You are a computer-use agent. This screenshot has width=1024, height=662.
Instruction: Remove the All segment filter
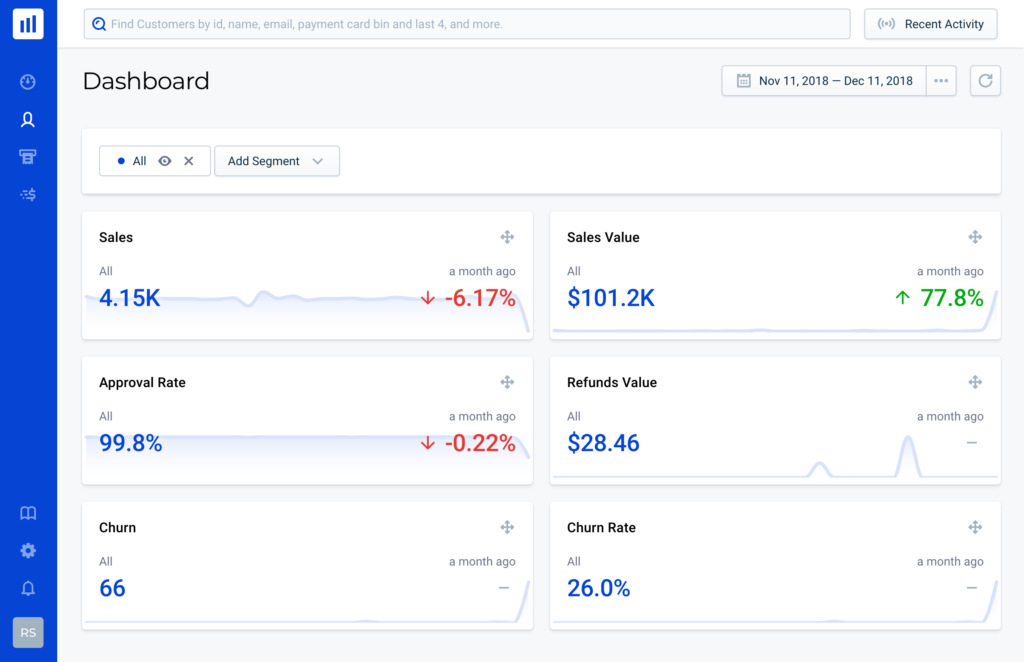point(188,161)
